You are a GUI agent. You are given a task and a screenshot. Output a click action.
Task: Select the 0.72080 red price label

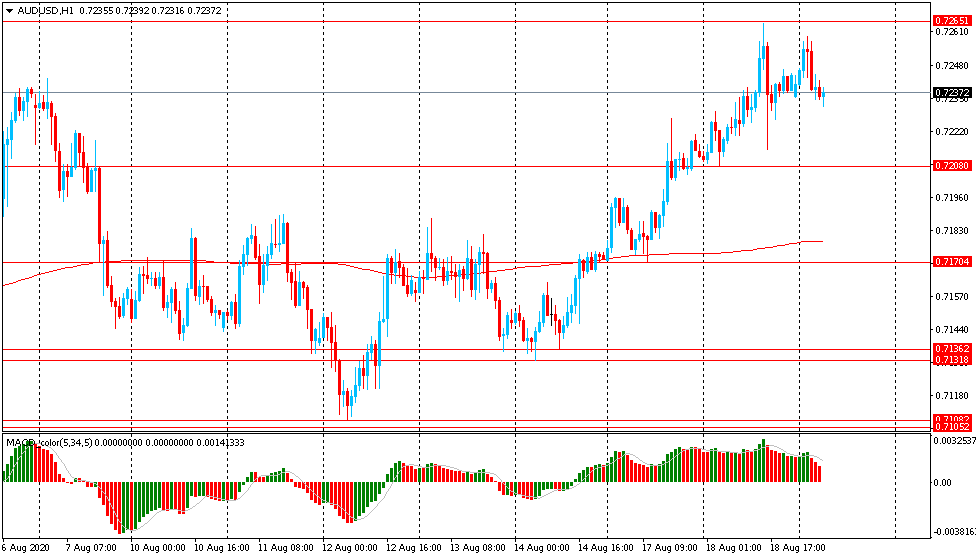tap(952, 165)
